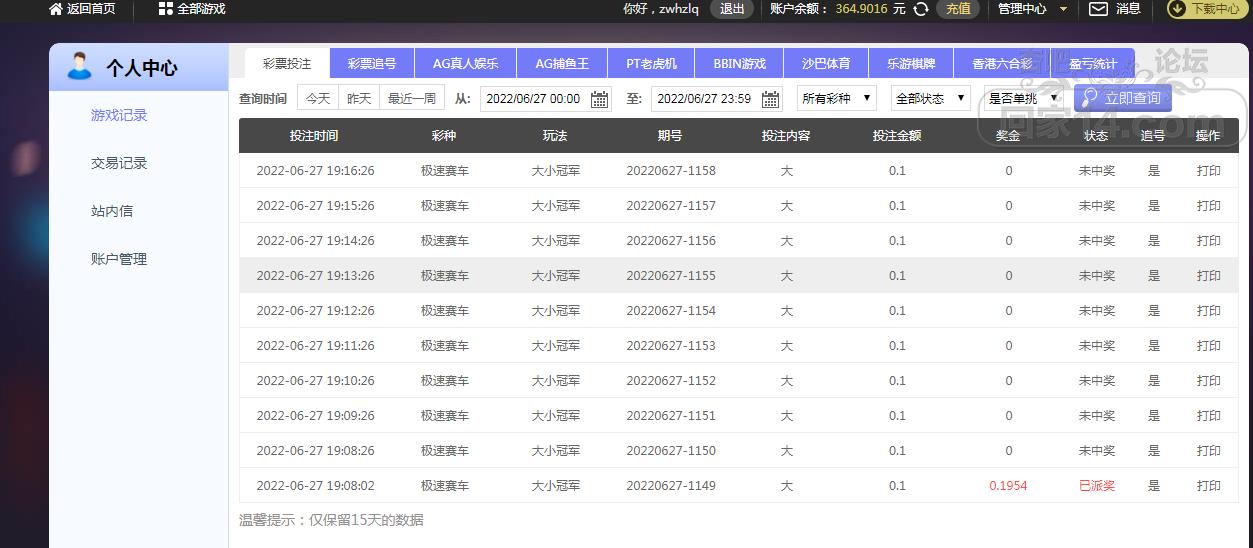Open 交易记录 in the sidebar

point(119,163)
